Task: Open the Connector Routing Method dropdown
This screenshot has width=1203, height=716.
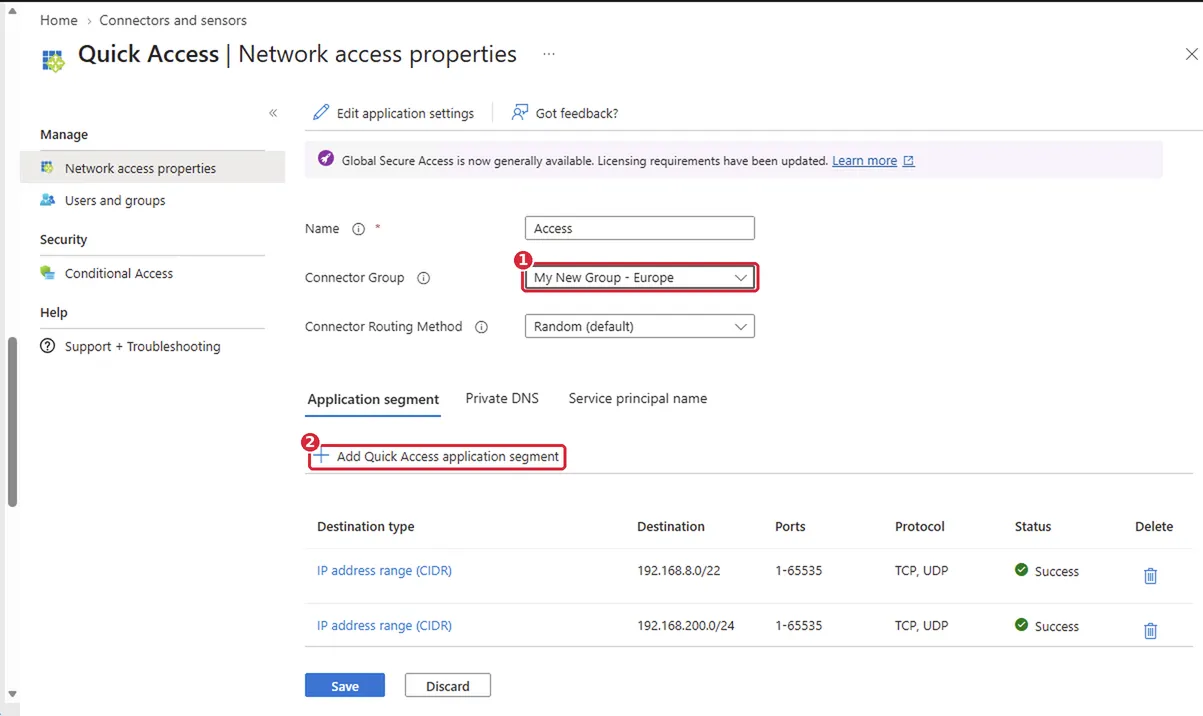Action: coord(640,326)
